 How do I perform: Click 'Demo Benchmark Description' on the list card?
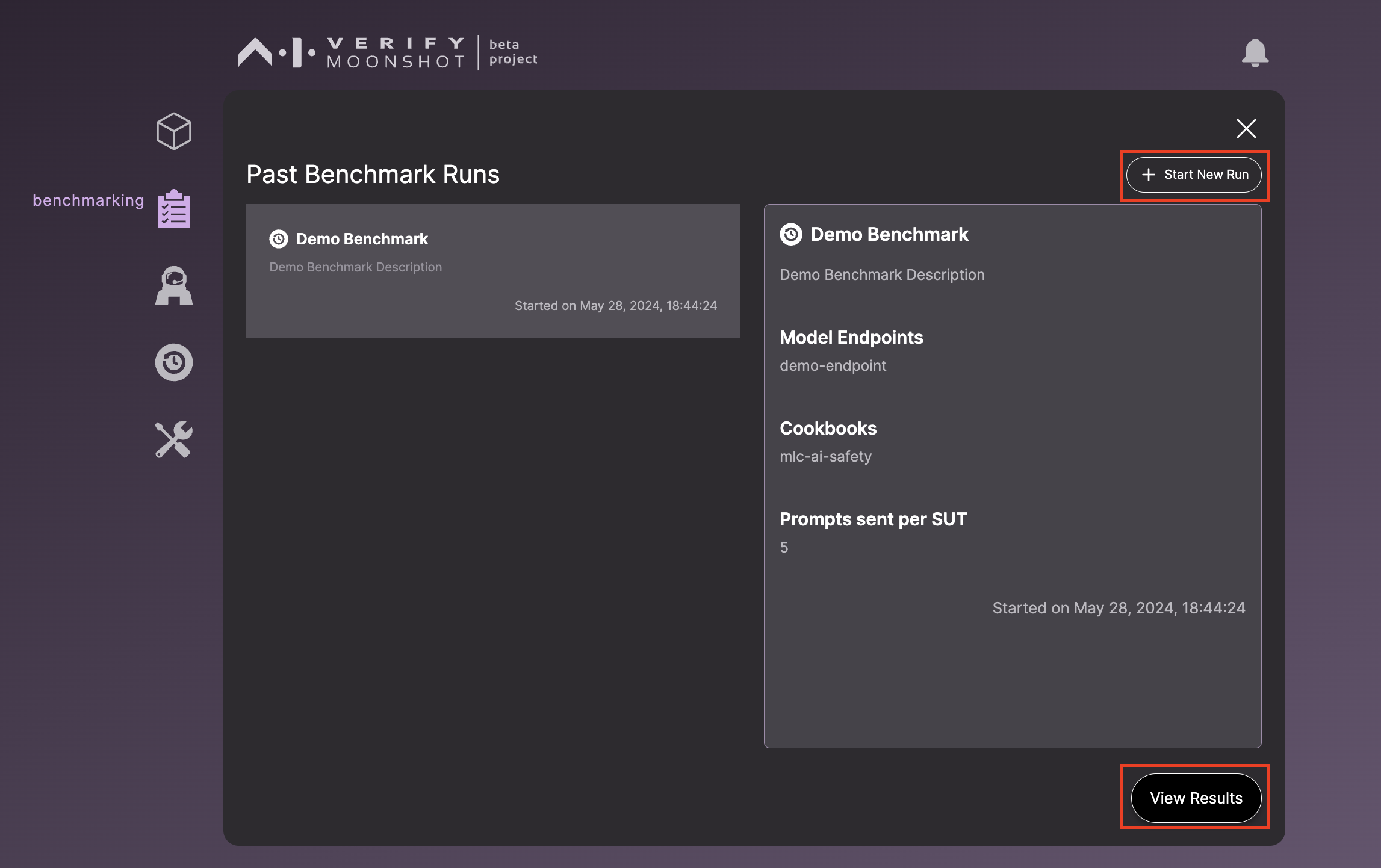point(355,267)
